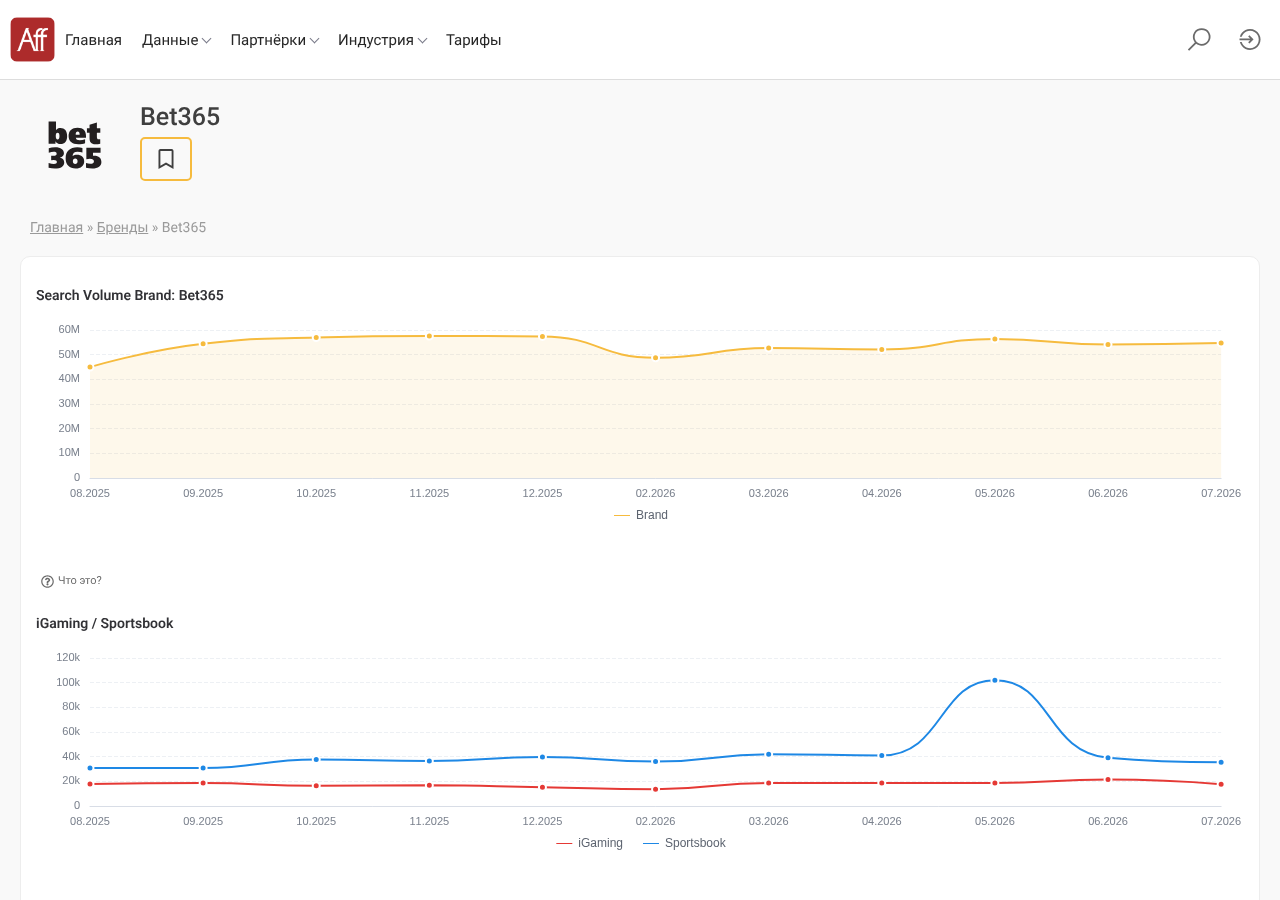Click the Brand data point at 02.2026
The height and width of the screenshot is (900, 1280).
click(656, 357)
